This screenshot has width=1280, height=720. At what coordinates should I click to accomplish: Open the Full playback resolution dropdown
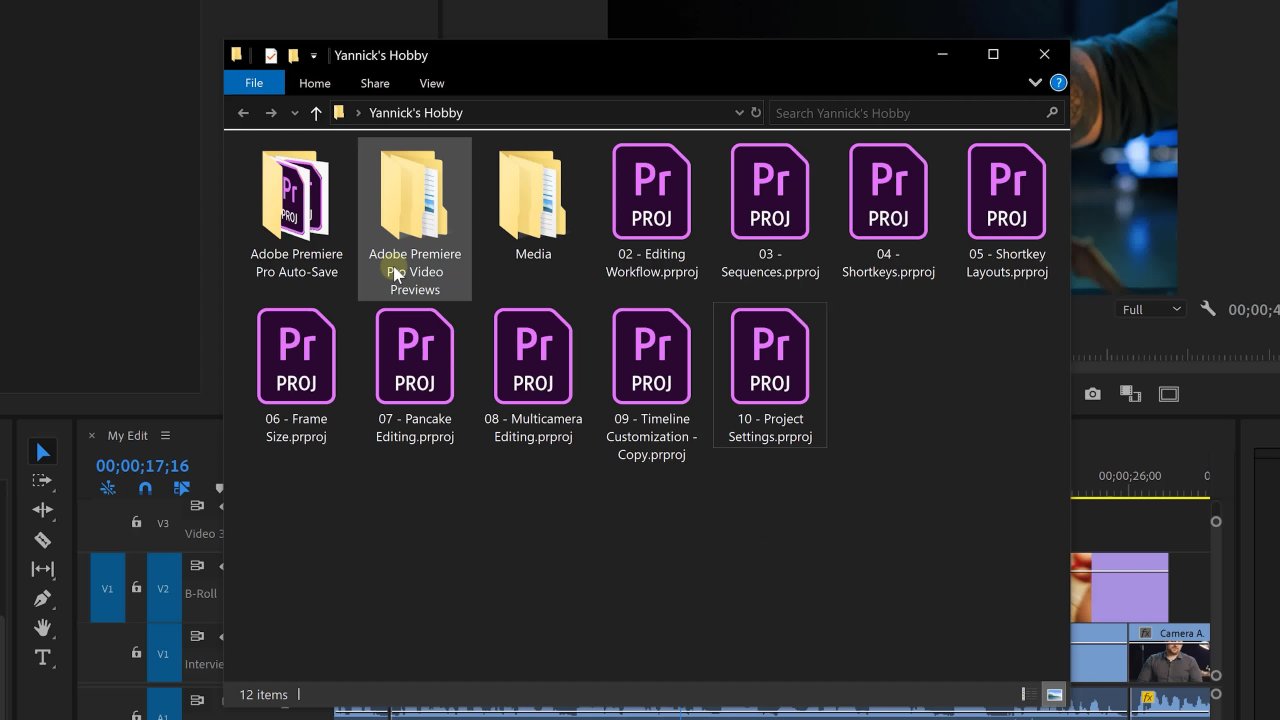tap(1151, 310)
